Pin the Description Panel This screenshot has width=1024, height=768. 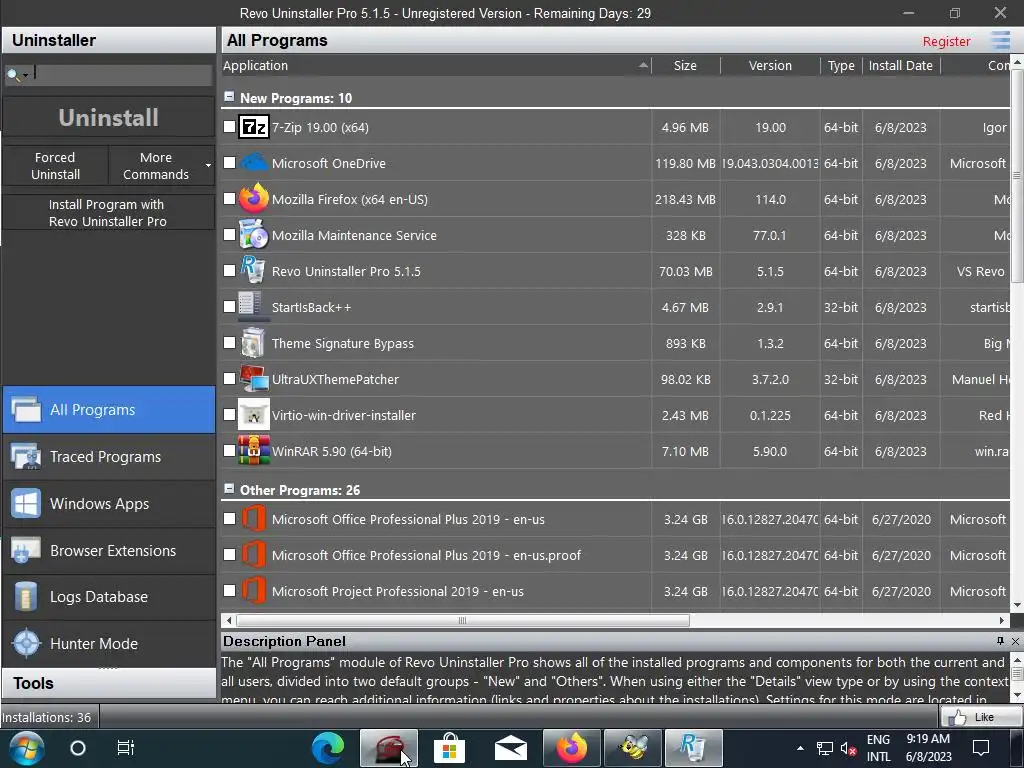coord(1000,641)
